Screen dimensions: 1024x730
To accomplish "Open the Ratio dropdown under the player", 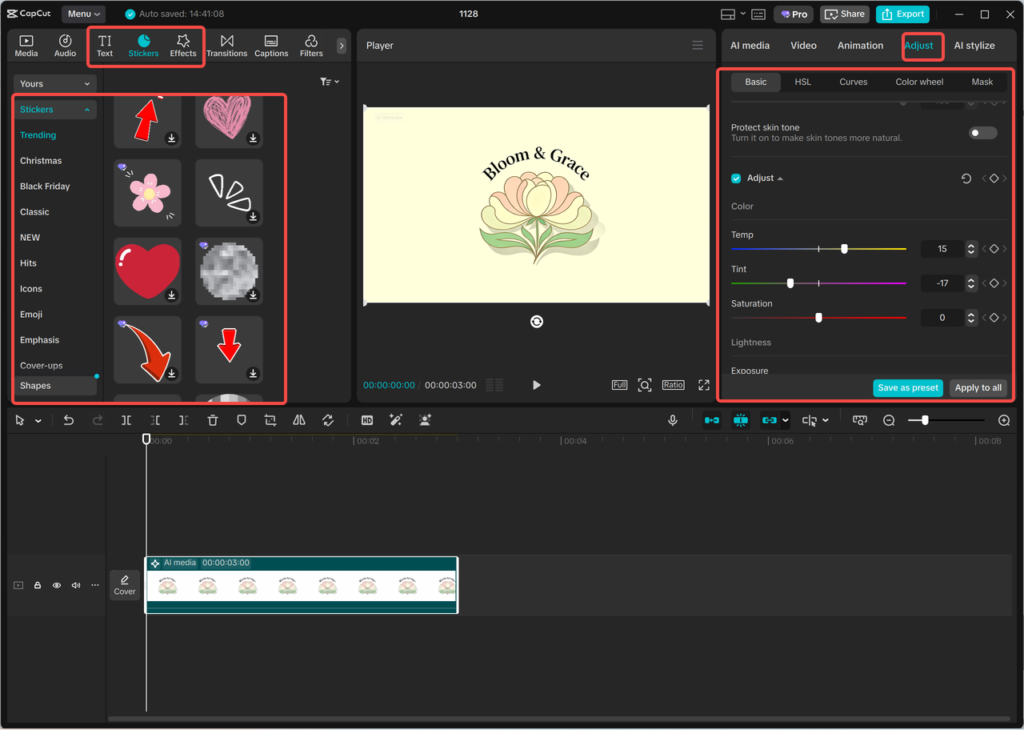I will click(673, 384).
